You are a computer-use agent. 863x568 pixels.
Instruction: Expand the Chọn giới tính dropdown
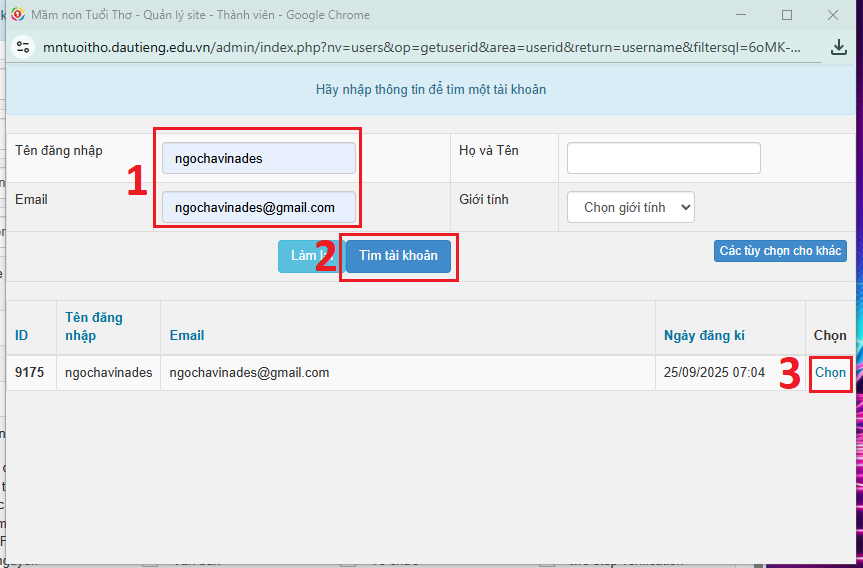630,207
